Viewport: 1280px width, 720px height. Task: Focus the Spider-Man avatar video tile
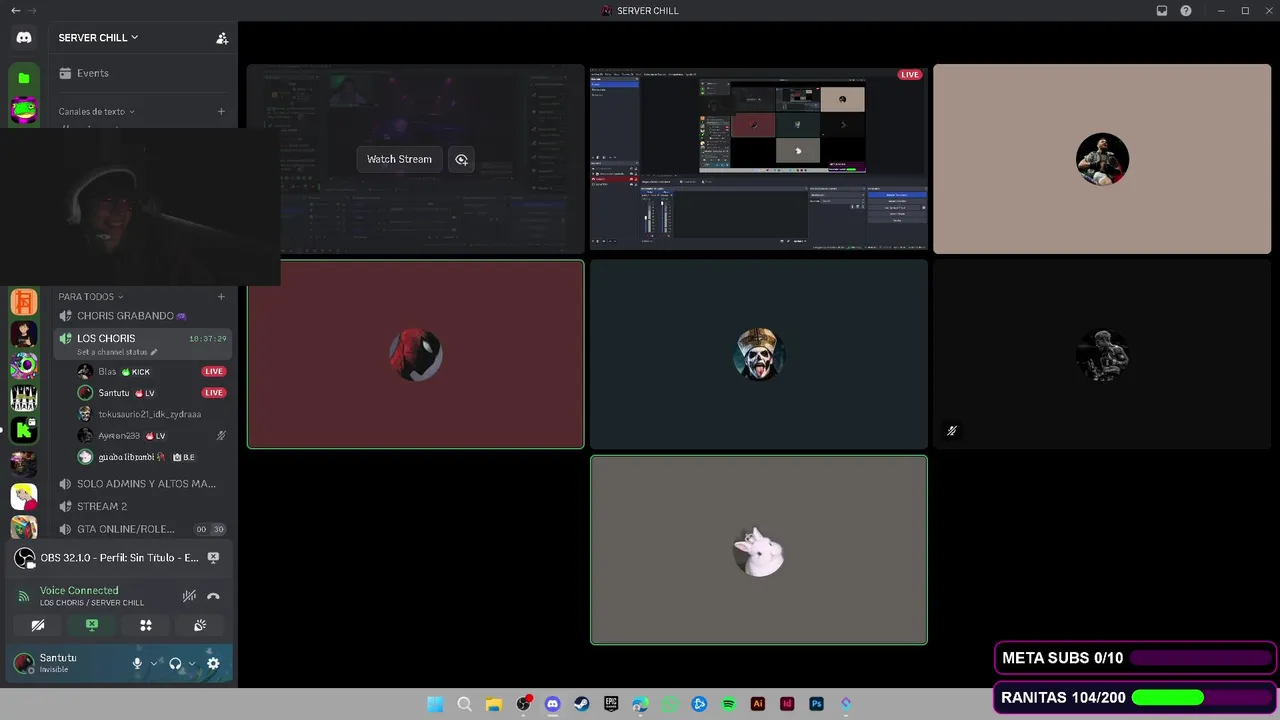(x=416, y=355)
